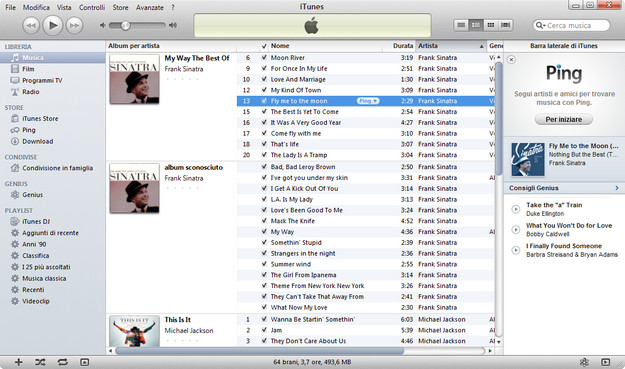Open Condivisione in famiglia
This screenshot has width=625, height=369.
[x=53, y=168]
